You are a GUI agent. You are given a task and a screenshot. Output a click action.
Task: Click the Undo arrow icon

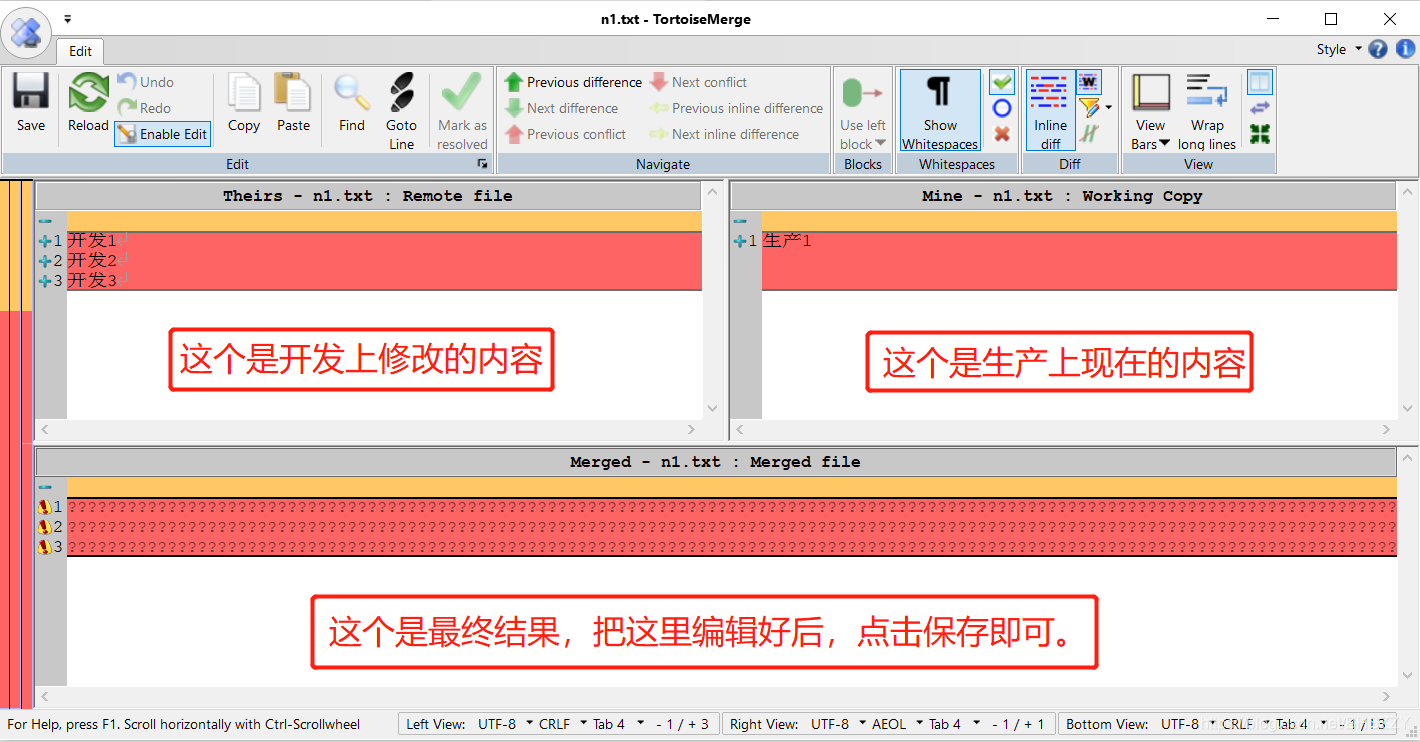(x=126, y=82)
